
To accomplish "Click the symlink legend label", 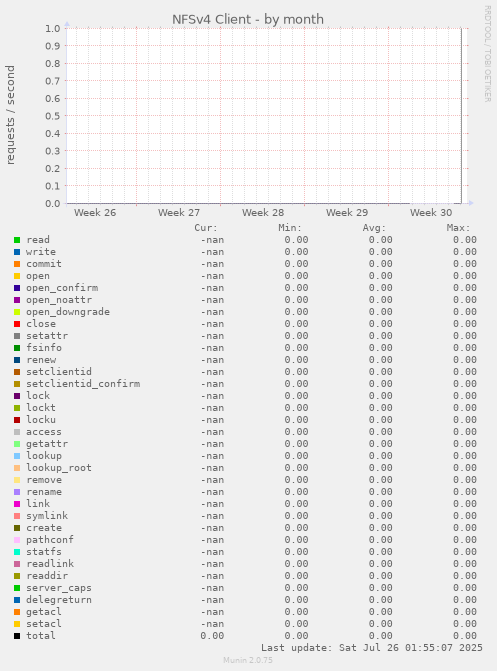I will tap(47, 516).
